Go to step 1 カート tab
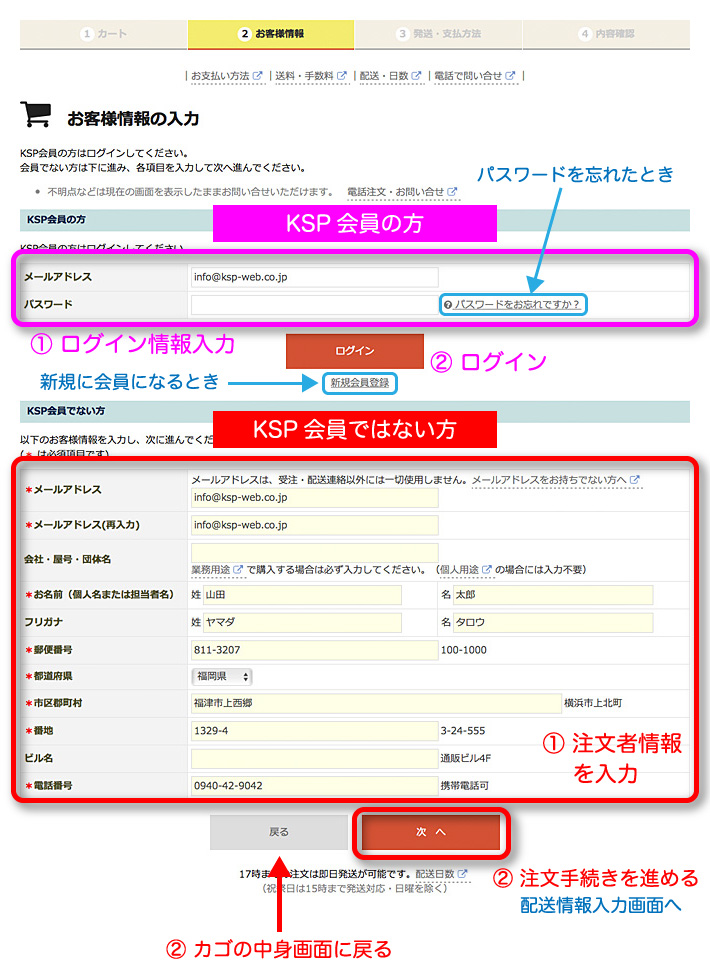Screen dimensions: 710x978 coord(104,34)
